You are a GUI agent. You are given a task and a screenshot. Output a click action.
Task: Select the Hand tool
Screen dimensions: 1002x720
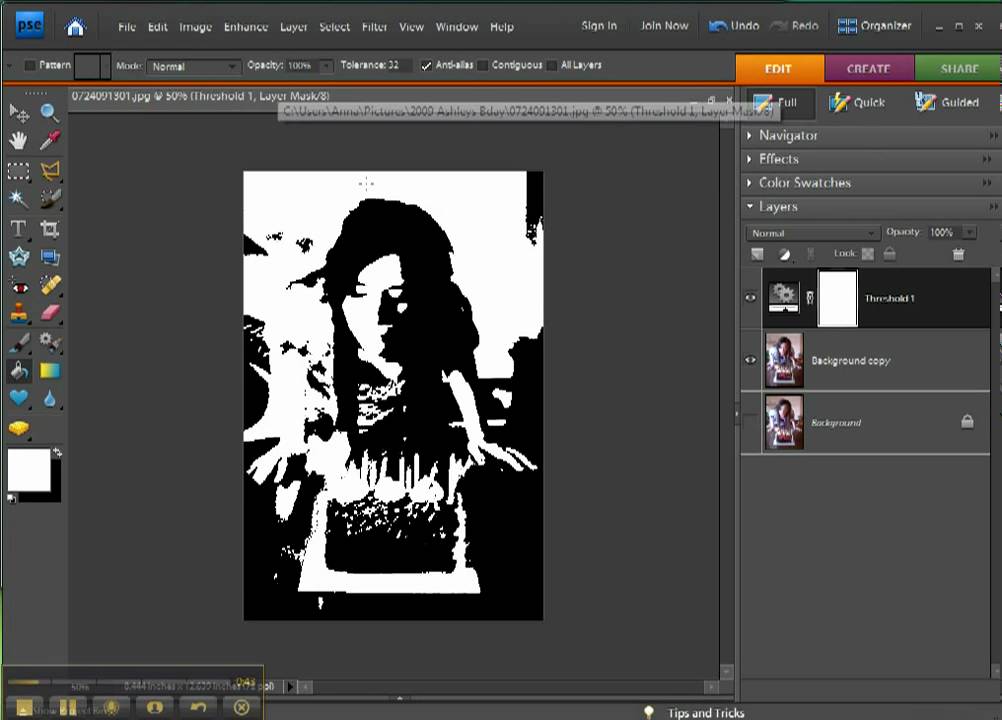pos(18,140)
